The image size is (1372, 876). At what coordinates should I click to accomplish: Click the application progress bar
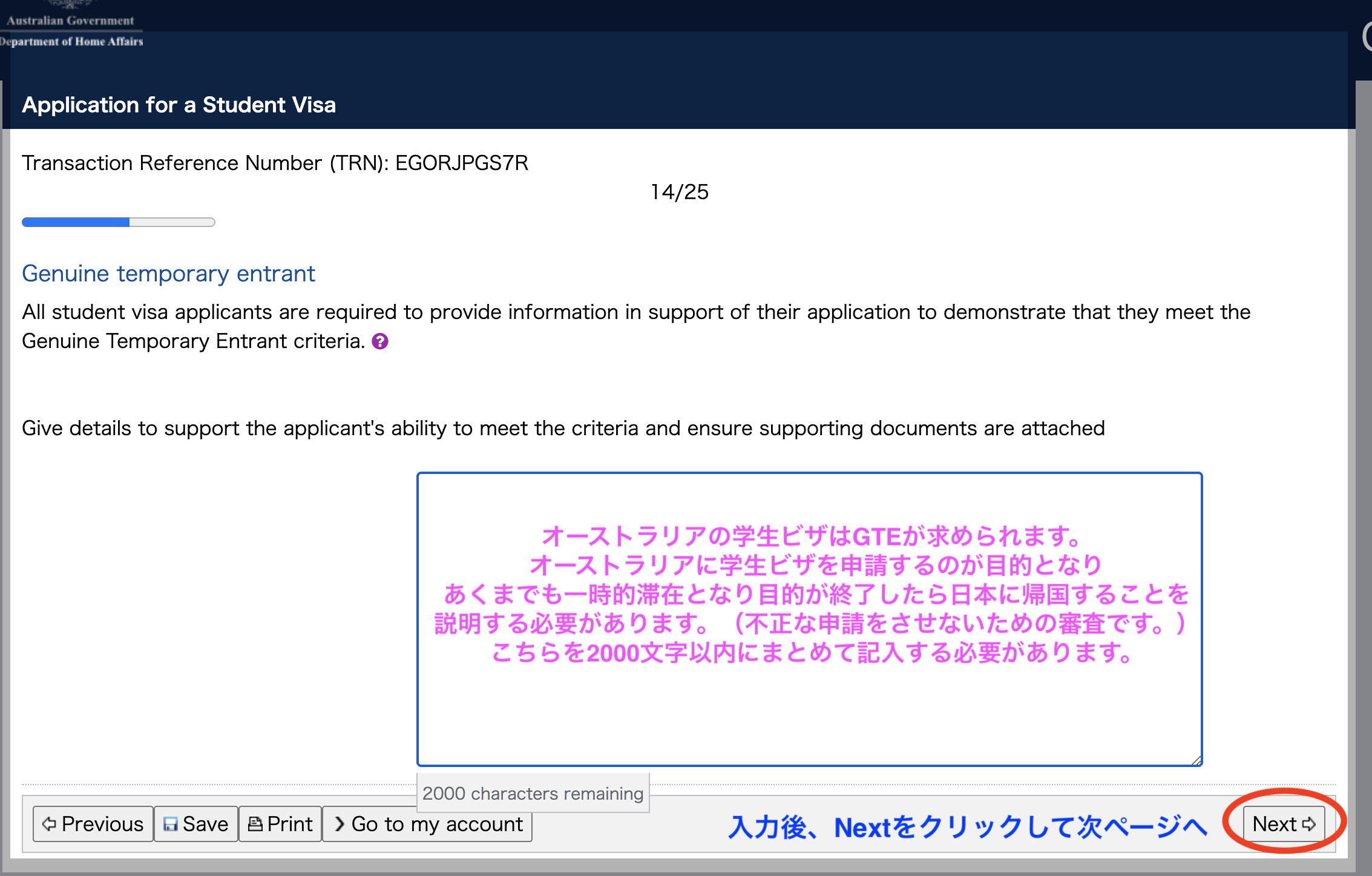pos(119,222)
